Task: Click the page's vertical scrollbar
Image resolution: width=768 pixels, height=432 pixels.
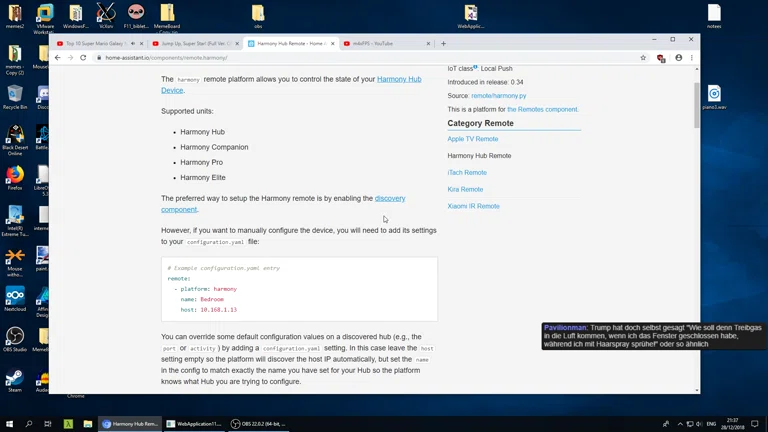Action: tap(696, 105)
